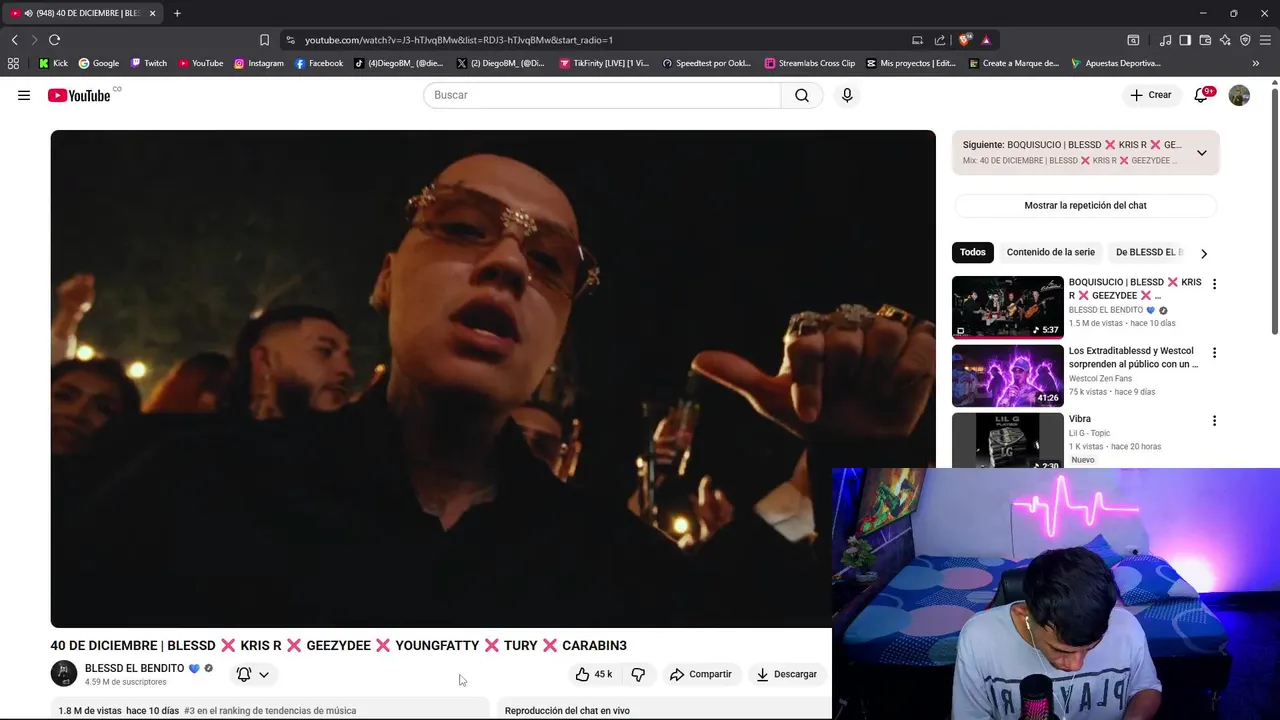Select the De BLESSD EL B chip
This screenshot has width=1280, height=720.
(1149, 252)
